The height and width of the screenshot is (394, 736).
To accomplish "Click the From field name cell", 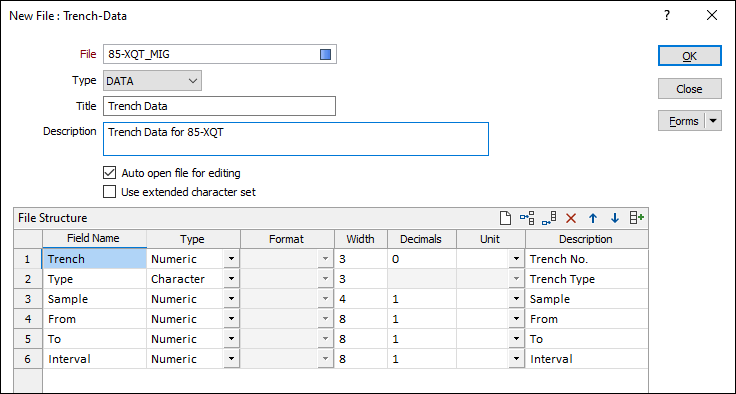I will tap(94, 319).
